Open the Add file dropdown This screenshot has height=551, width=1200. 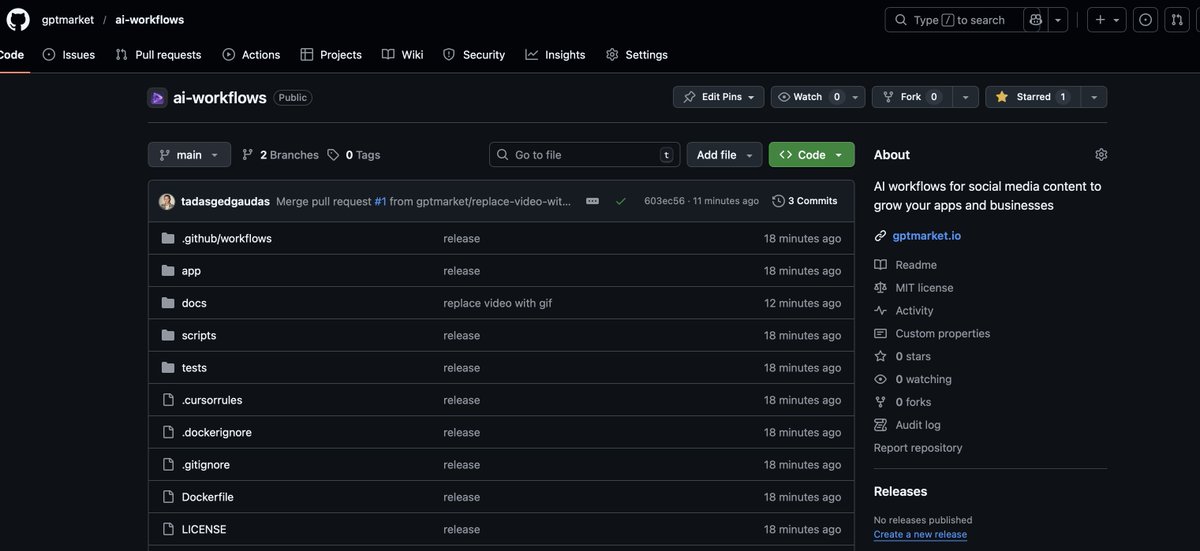point(724,155)
